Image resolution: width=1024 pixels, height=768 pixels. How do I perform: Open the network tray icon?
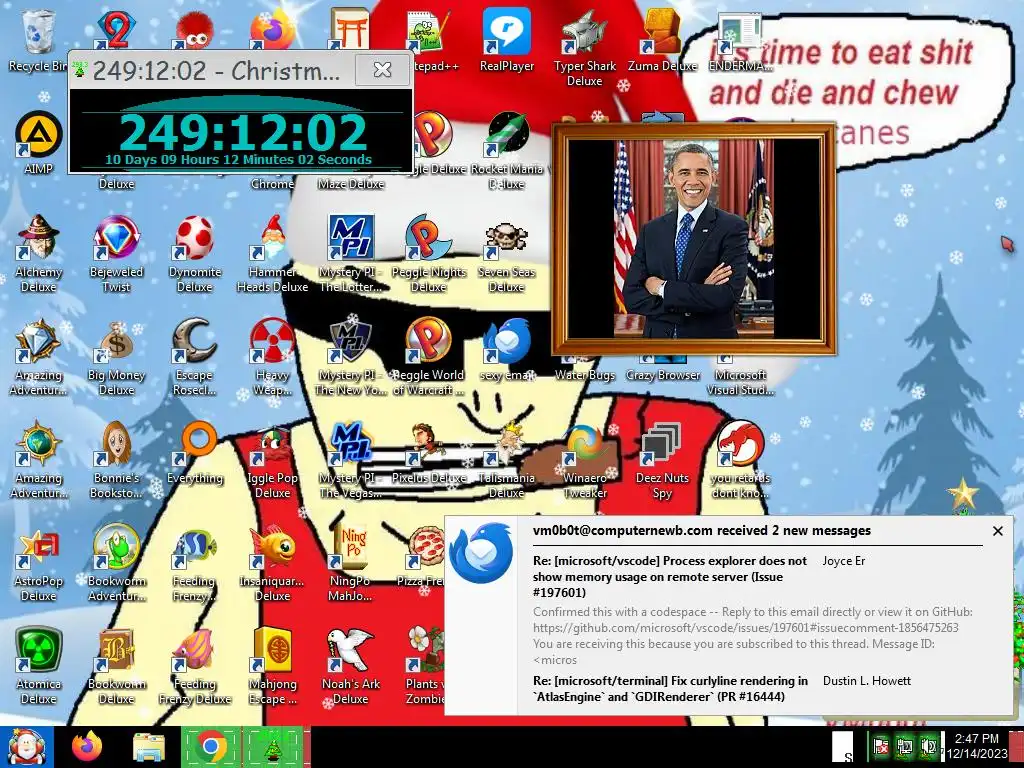[x=904, y=746]
